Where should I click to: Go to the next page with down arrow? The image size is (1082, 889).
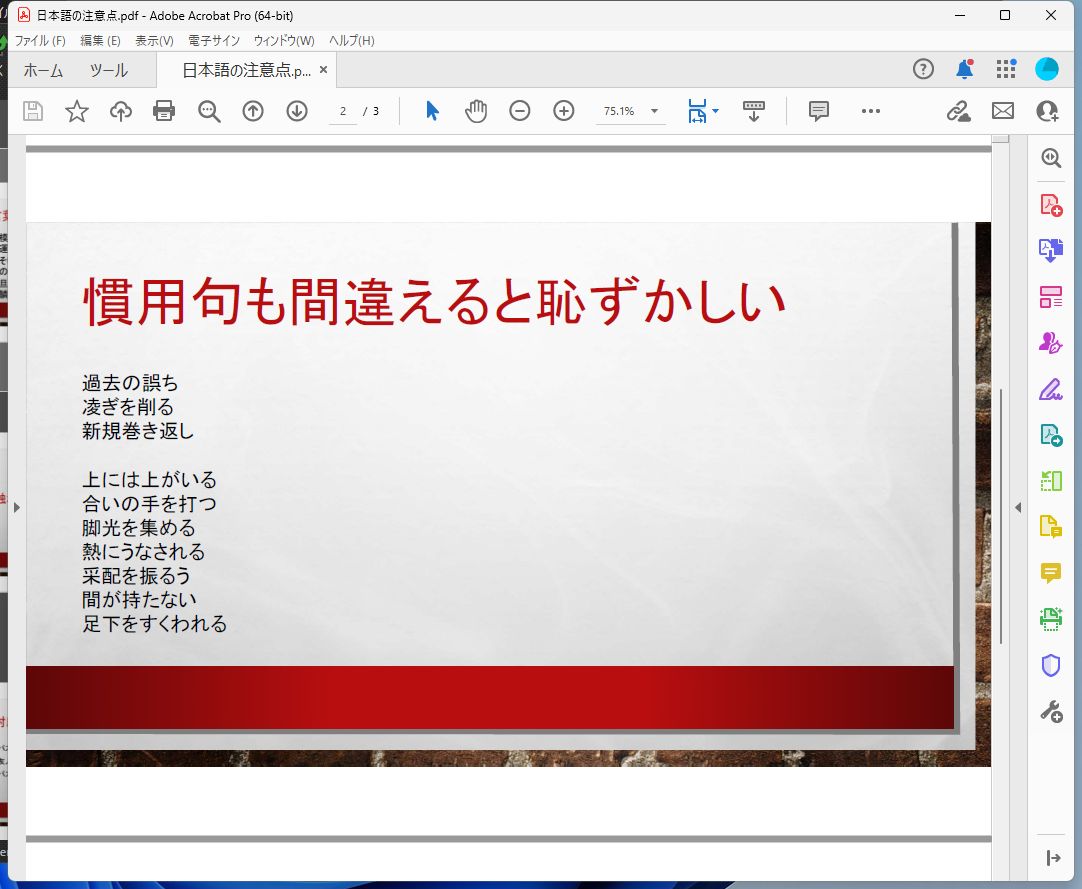coord(297,111)
